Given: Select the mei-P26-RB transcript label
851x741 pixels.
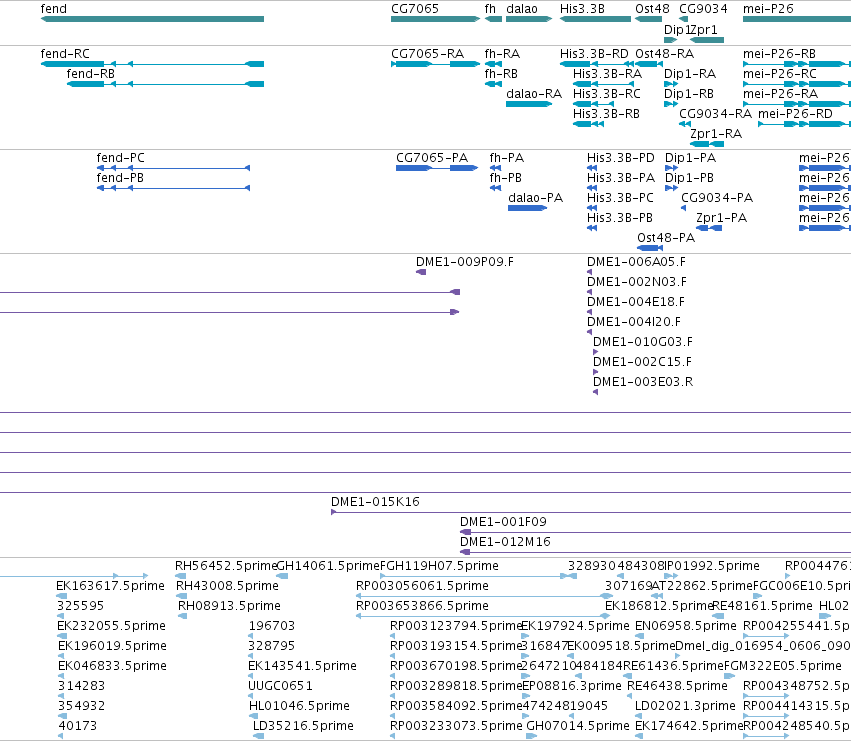Looking at the screenshot, I should point(779,54).
